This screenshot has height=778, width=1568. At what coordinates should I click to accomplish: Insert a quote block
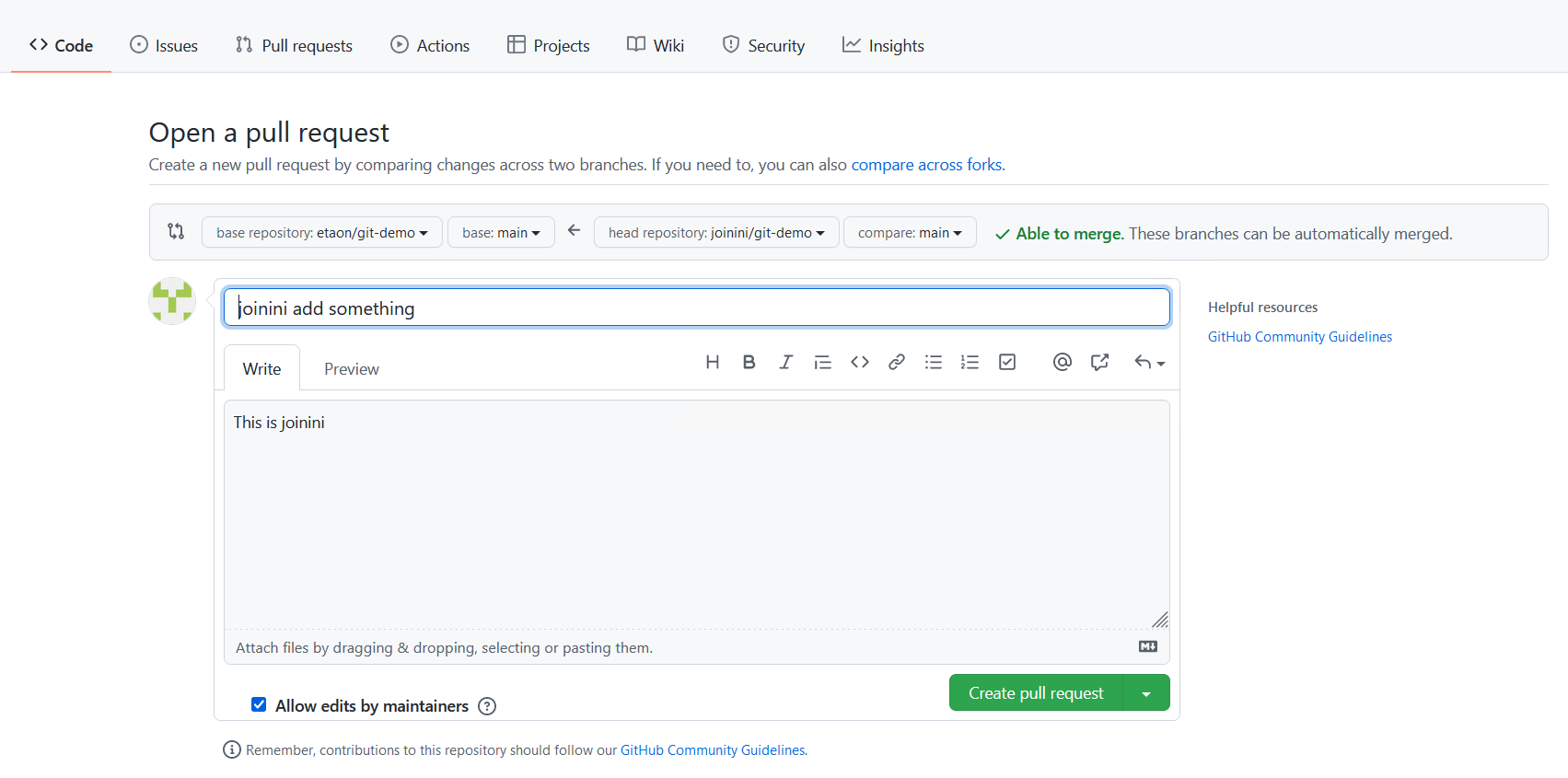822,362
